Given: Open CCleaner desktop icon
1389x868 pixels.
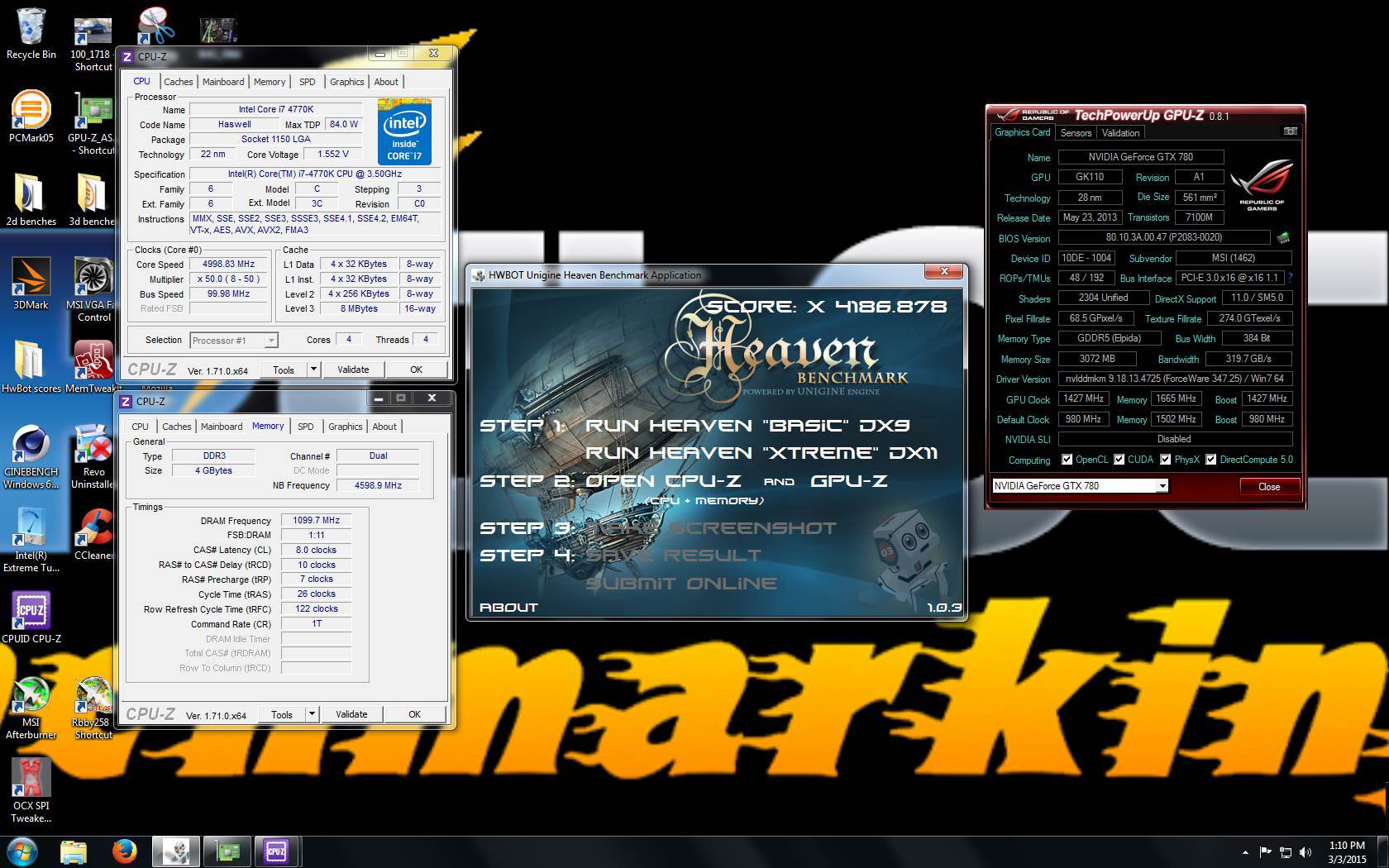Looking at the screenshot, I should (93, 533).
